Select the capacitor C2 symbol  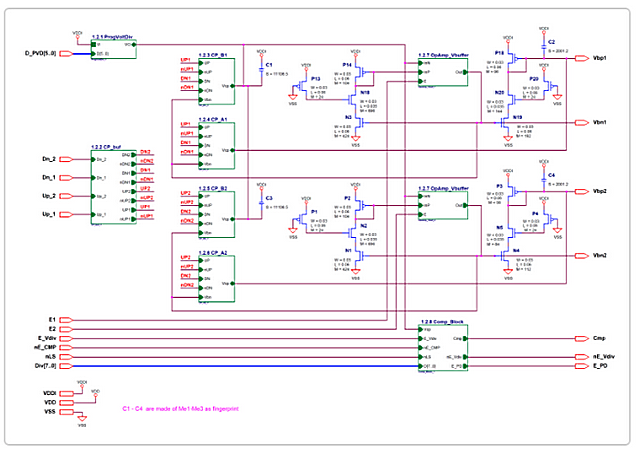(x=544, y=47)
